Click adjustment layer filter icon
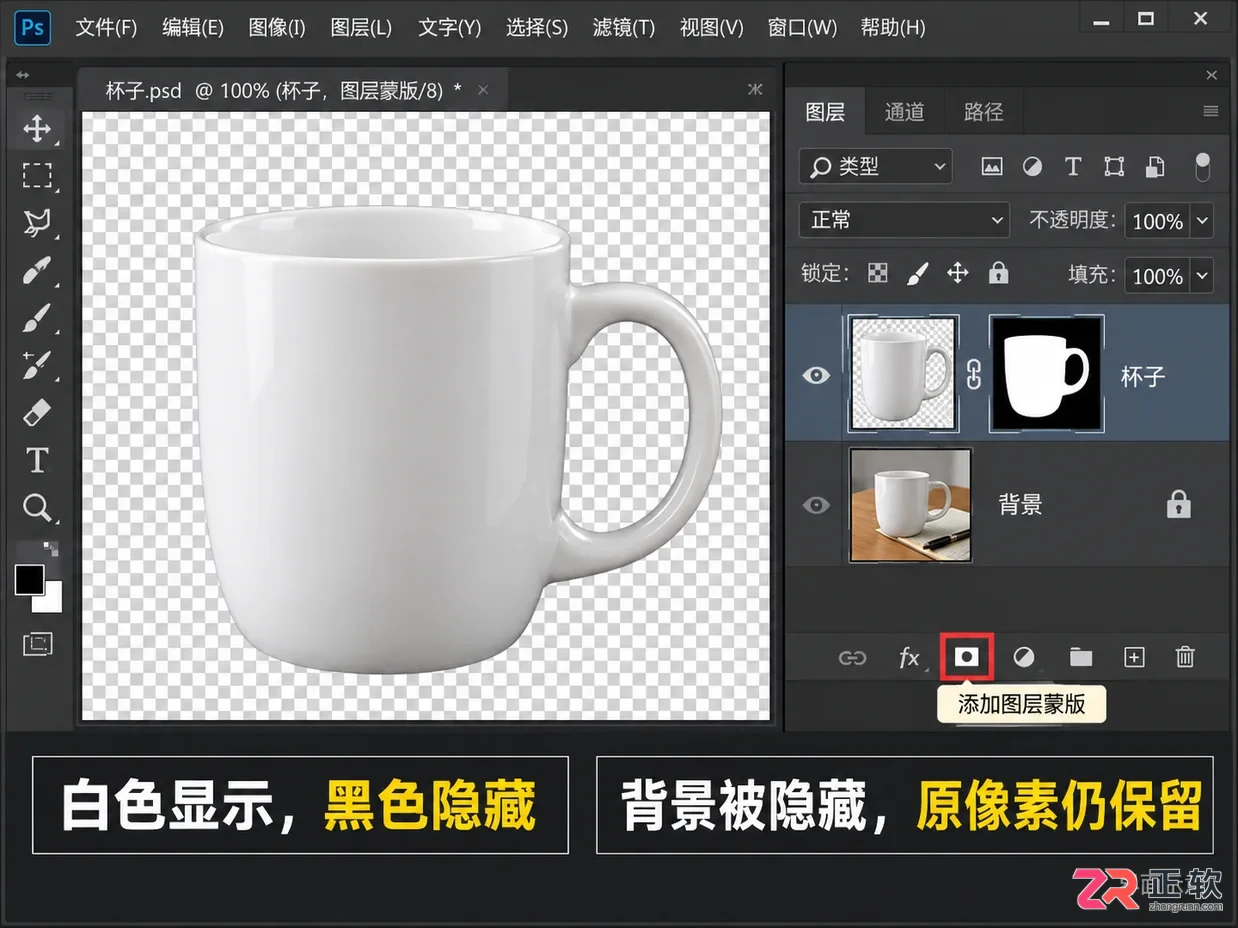 pyautogui.click(x=1032, y=167)
